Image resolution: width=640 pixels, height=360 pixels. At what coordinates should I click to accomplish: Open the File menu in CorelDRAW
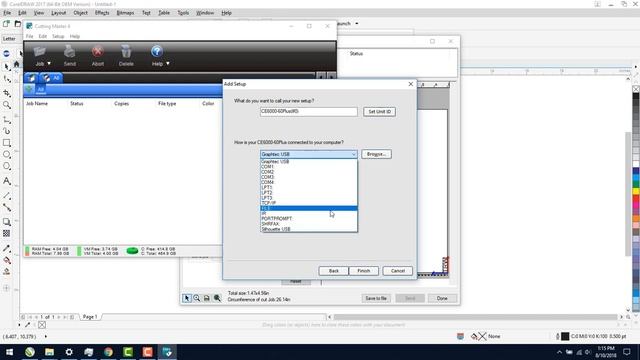coord(7,13)
